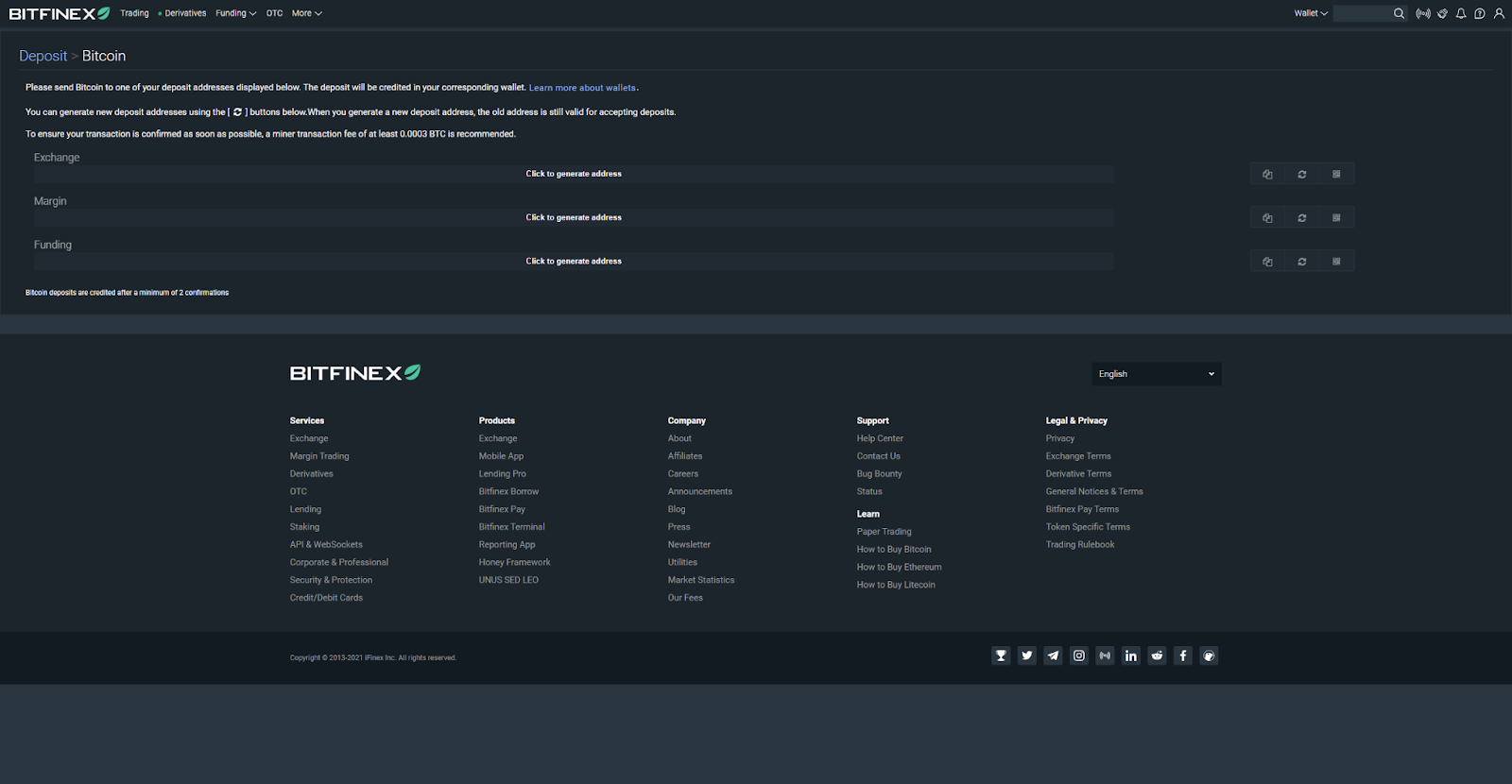Open Security & Protection footer link

(331, 580)
